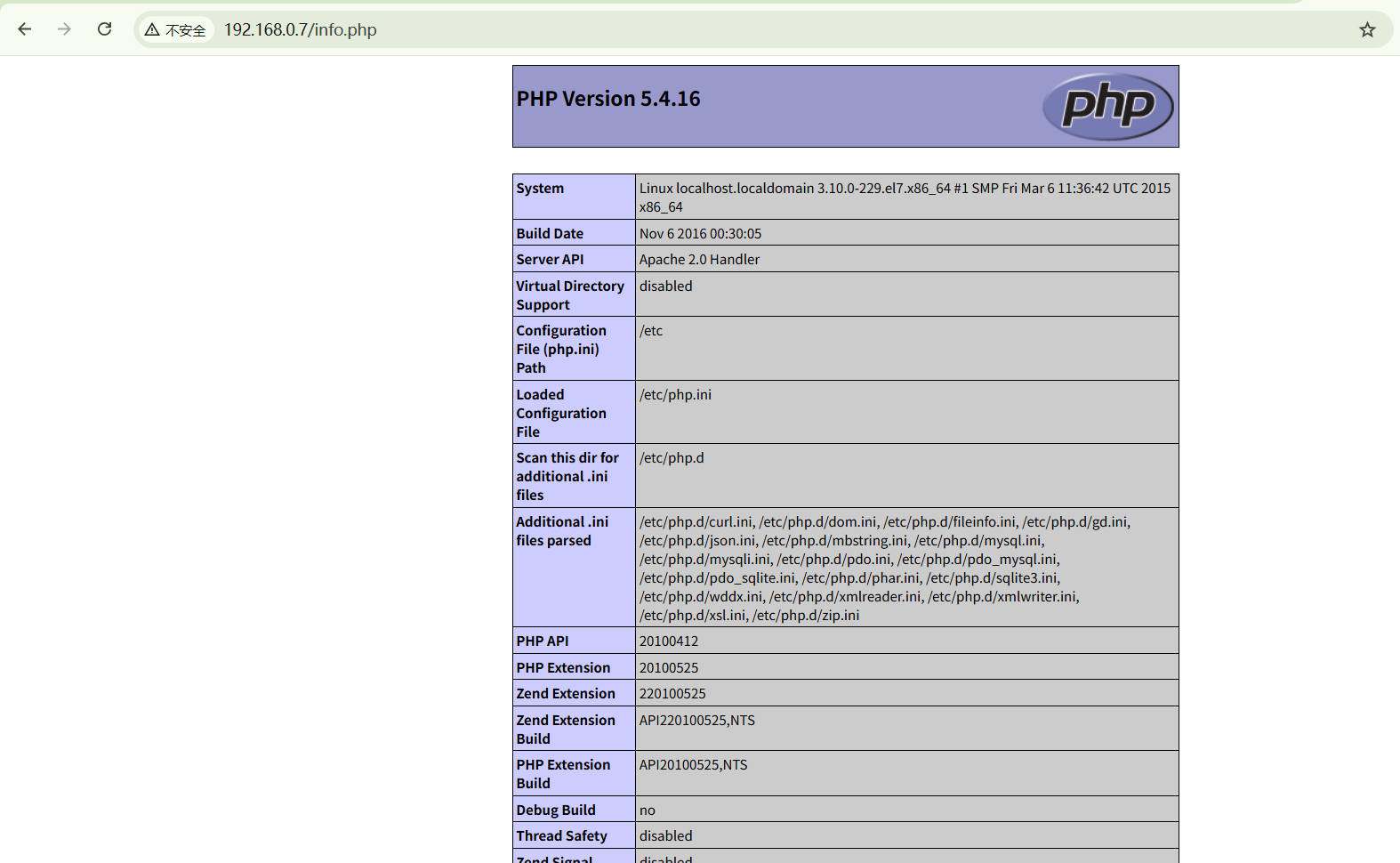Open the not-secure site information badge
Image resolution: width=1400 pixels, height=863 pixels.
(x=176, y=29)
